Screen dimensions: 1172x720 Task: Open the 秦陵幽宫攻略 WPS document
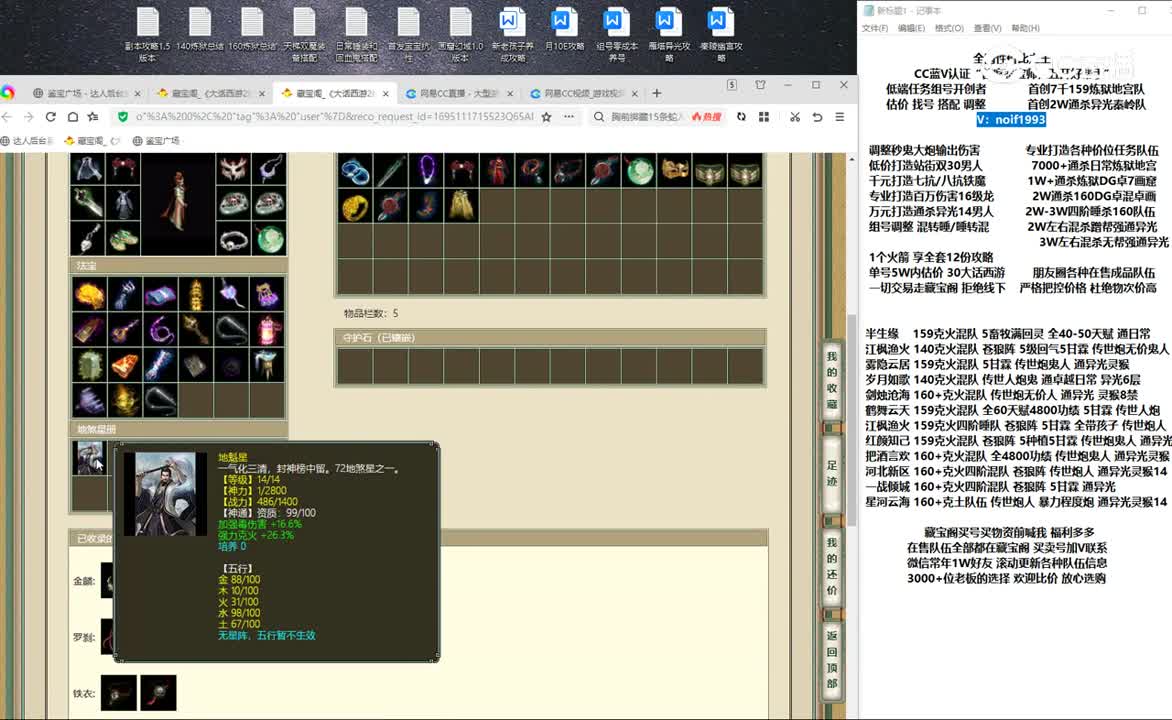(721, 34)
